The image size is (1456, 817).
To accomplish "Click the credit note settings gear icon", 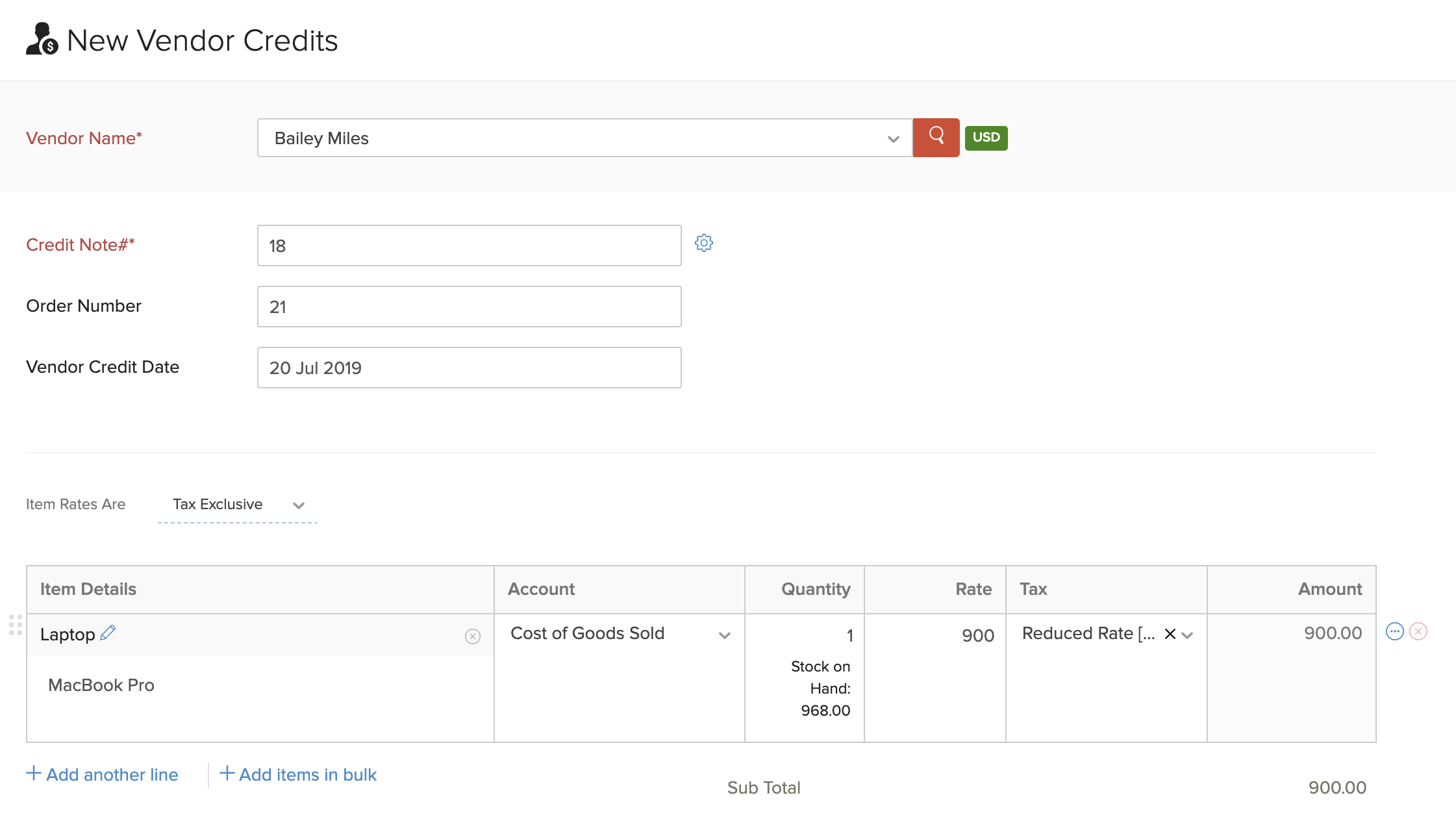I will click(x=703, y=243).
